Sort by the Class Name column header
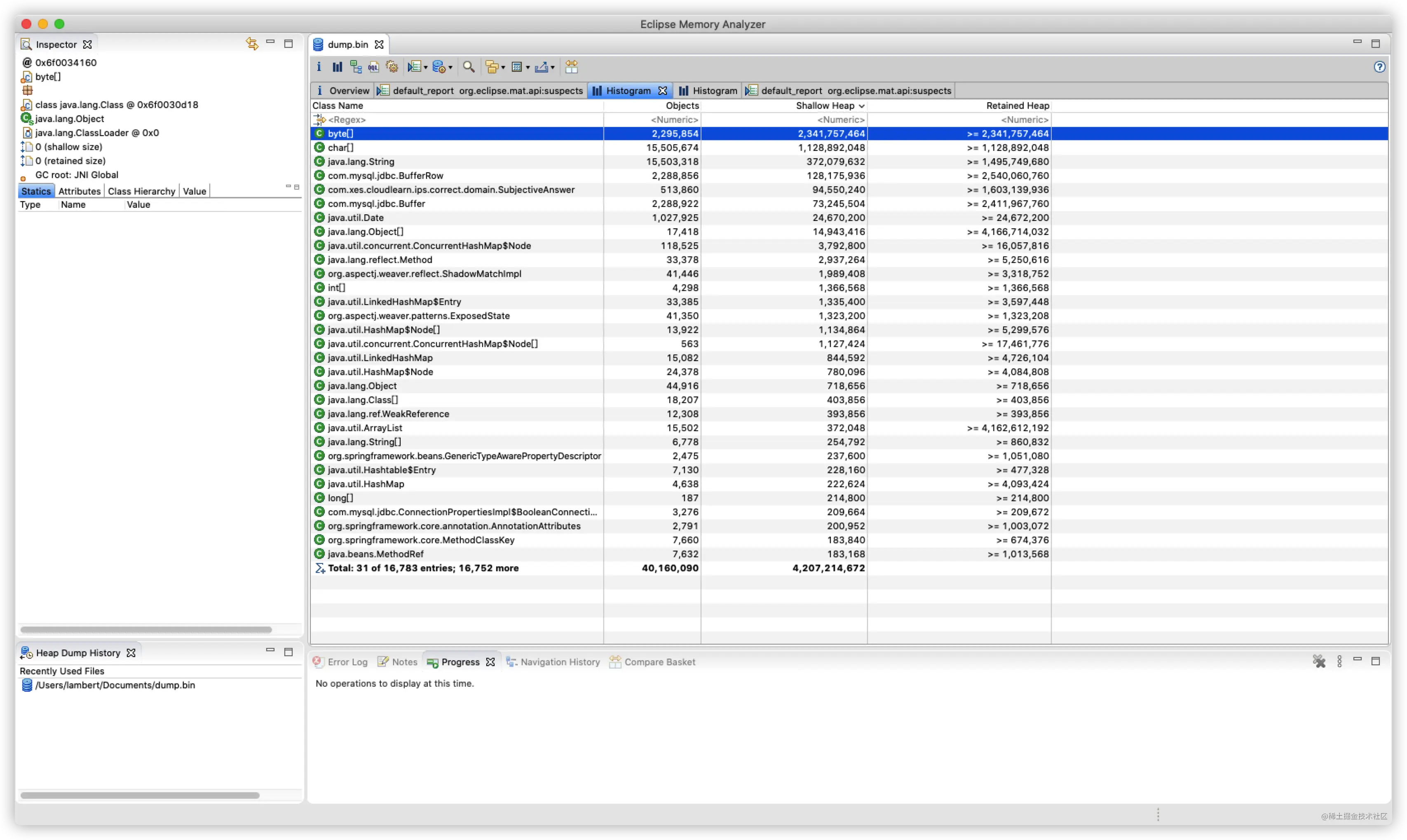This screenshot has width=1407, height=840. point(457,106)
